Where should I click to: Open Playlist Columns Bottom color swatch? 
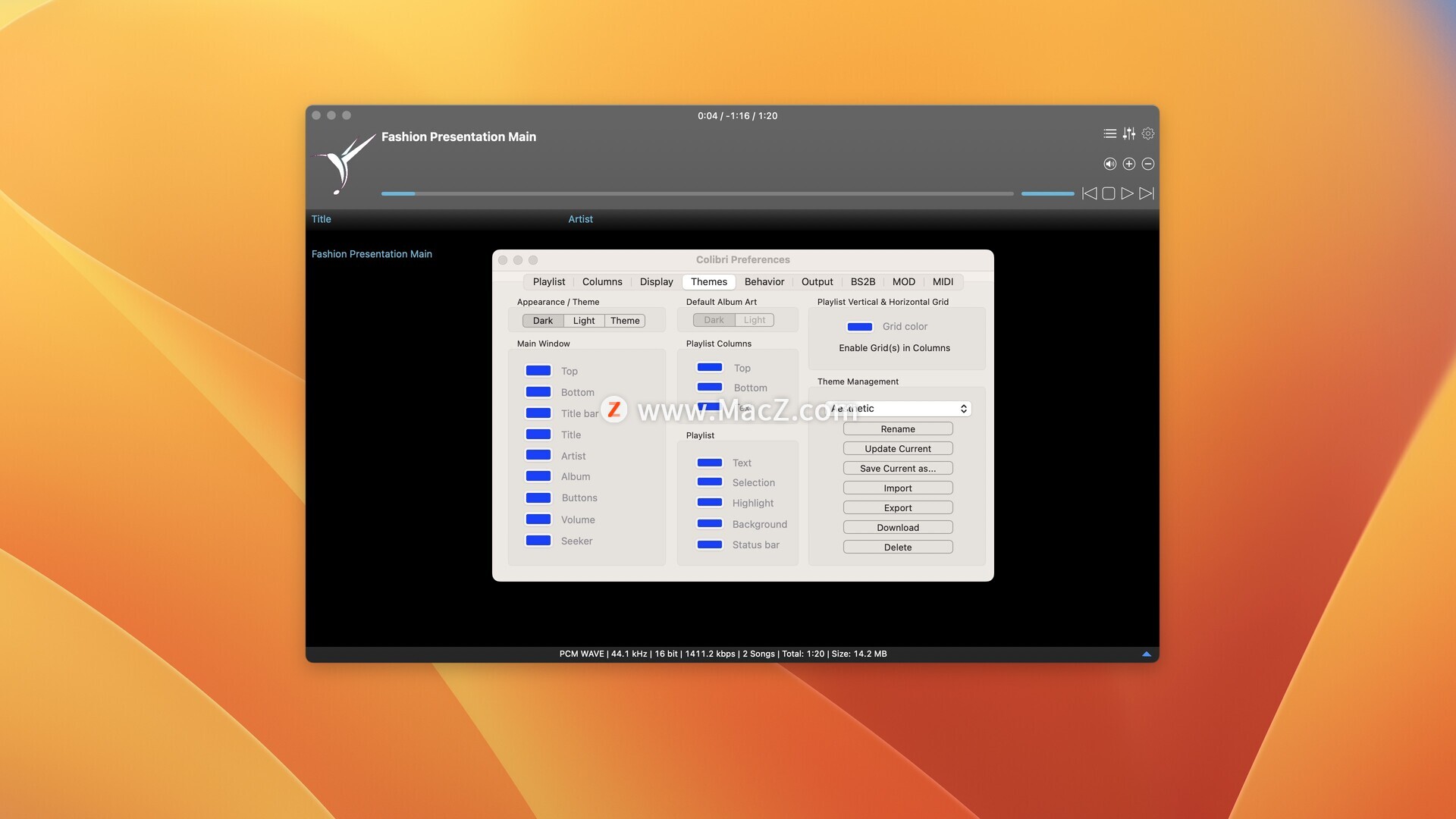coord(710,387)
